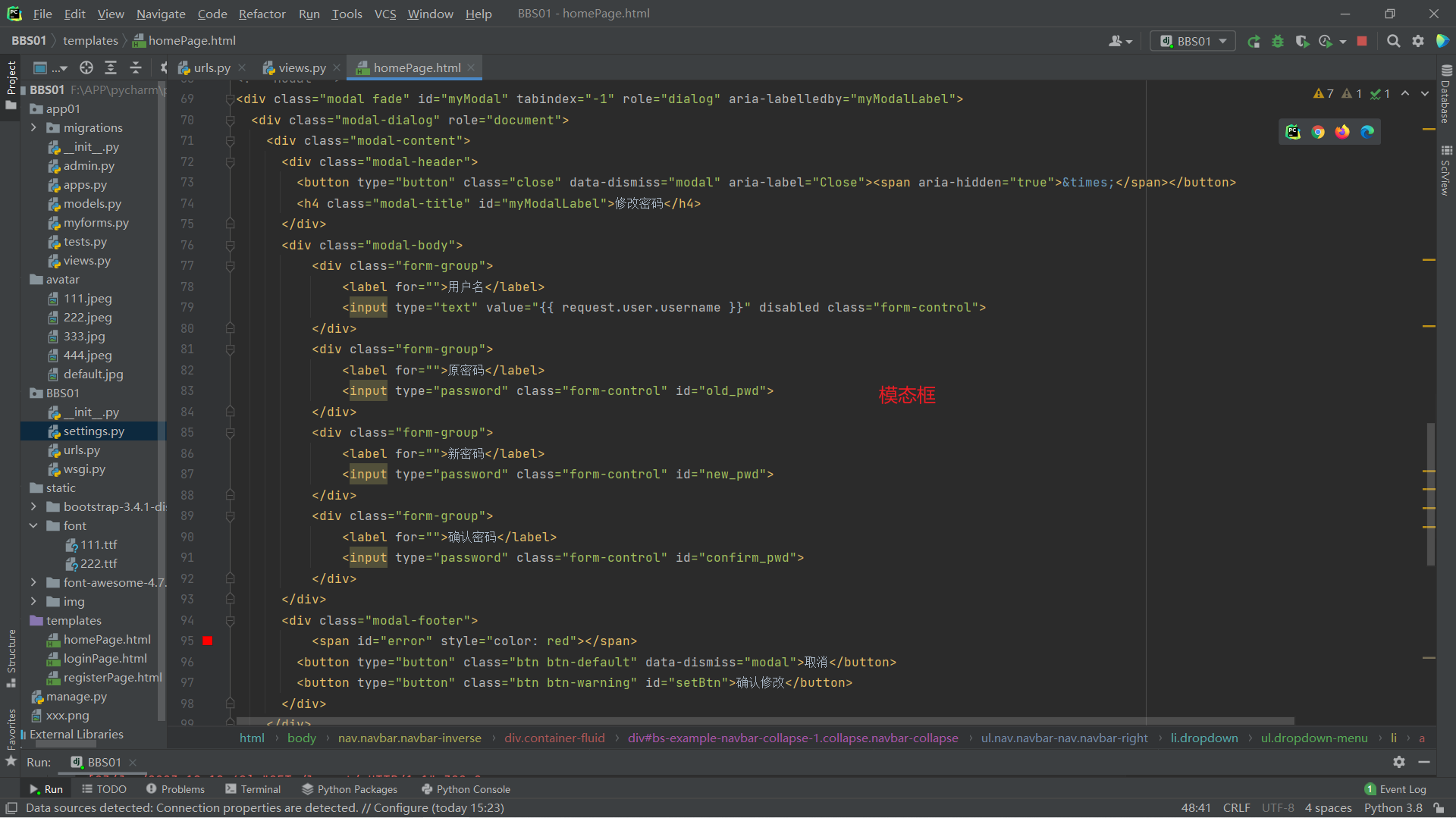The image size is (1456, 818).
Task: Select loginPage.html in templates folder
Action: click(x=105, y=659)
